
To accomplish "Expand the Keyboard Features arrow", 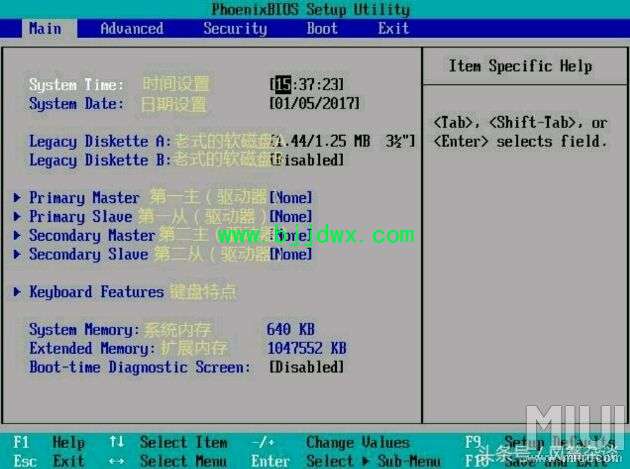I will click(17, 292).
